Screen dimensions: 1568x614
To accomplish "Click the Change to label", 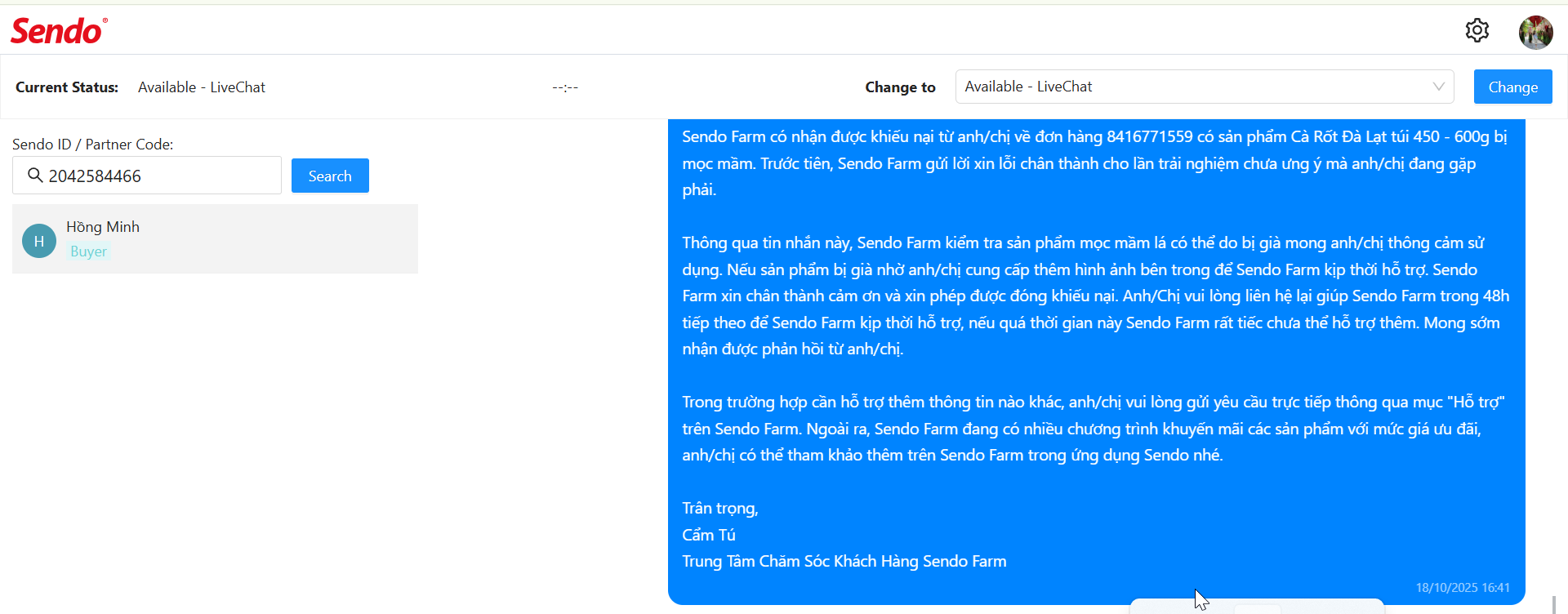I will [900, 87].
